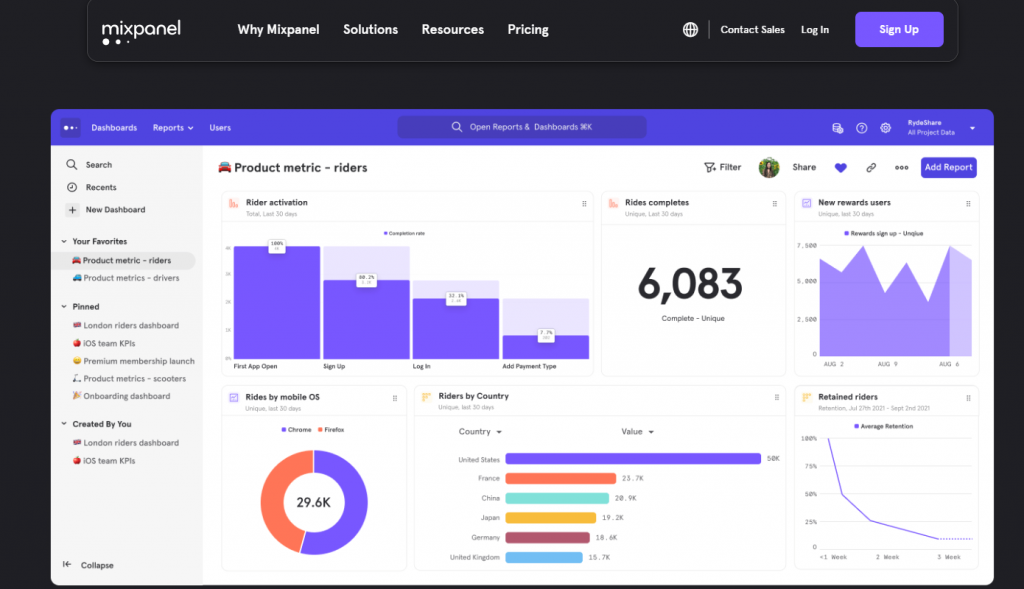Open the Country dropdown
Viewport: 1024px width, 589px height.
(x=480, y=432)
